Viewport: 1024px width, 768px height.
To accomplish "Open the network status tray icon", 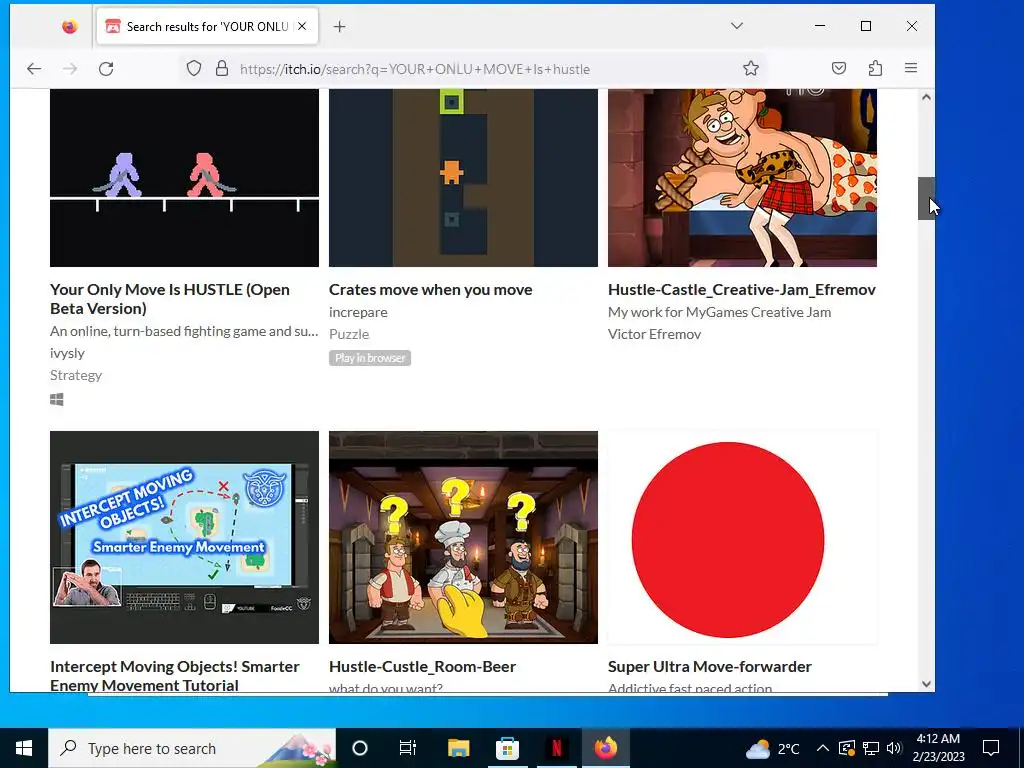I will point(871,748).
